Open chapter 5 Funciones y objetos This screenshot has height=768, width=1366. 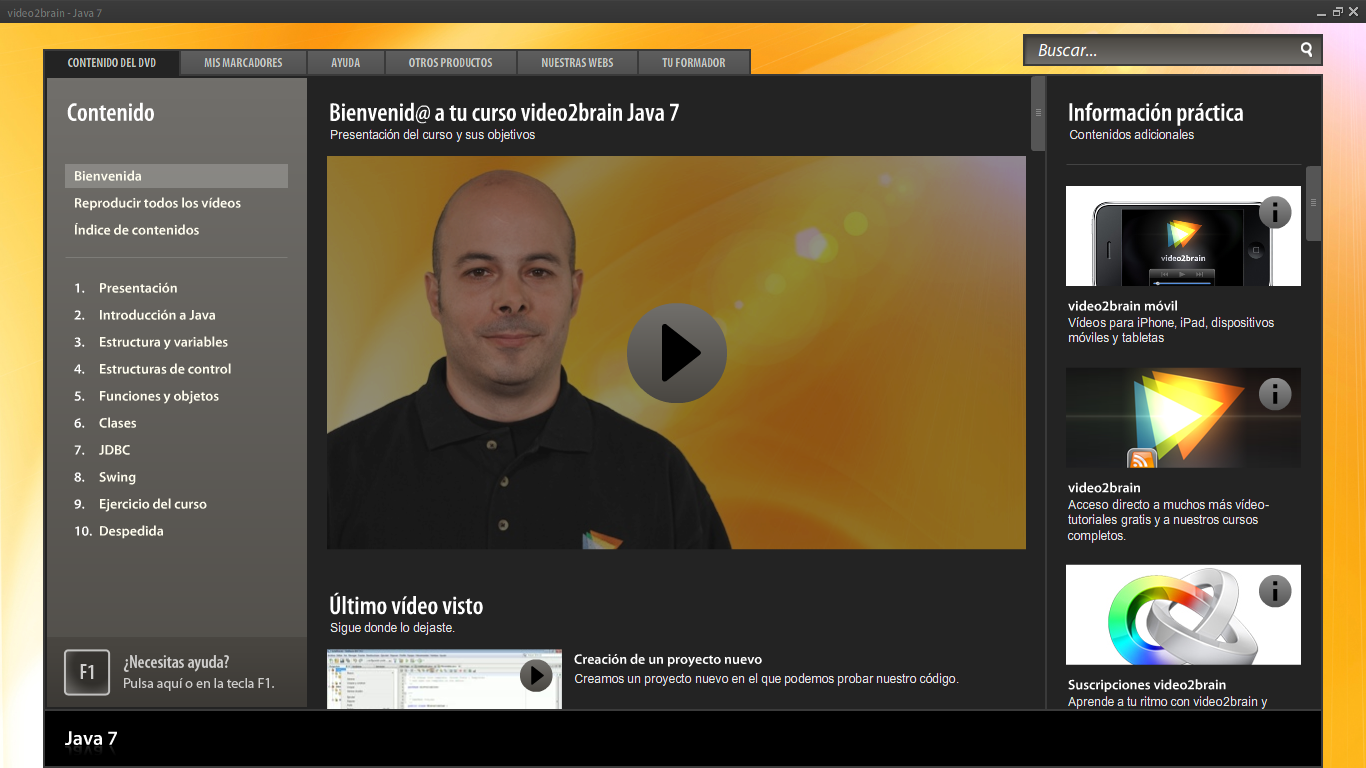(147, 396)
